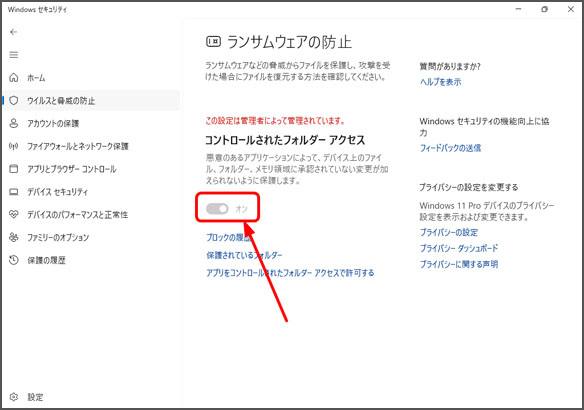Click コントロールされたフォルダー アクセス heading
The width and height of the screenshot is (584, 410).
[x=285, y=140]
